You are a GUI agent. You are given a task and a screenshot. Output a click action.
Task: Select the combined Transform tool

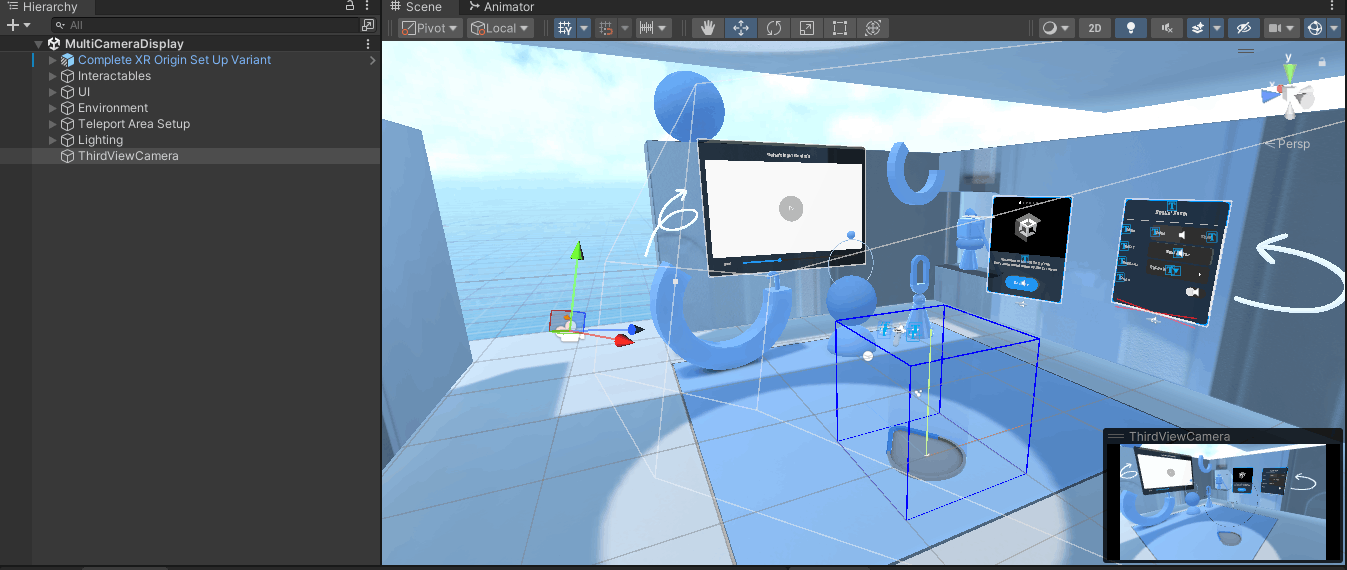[873, 28]
